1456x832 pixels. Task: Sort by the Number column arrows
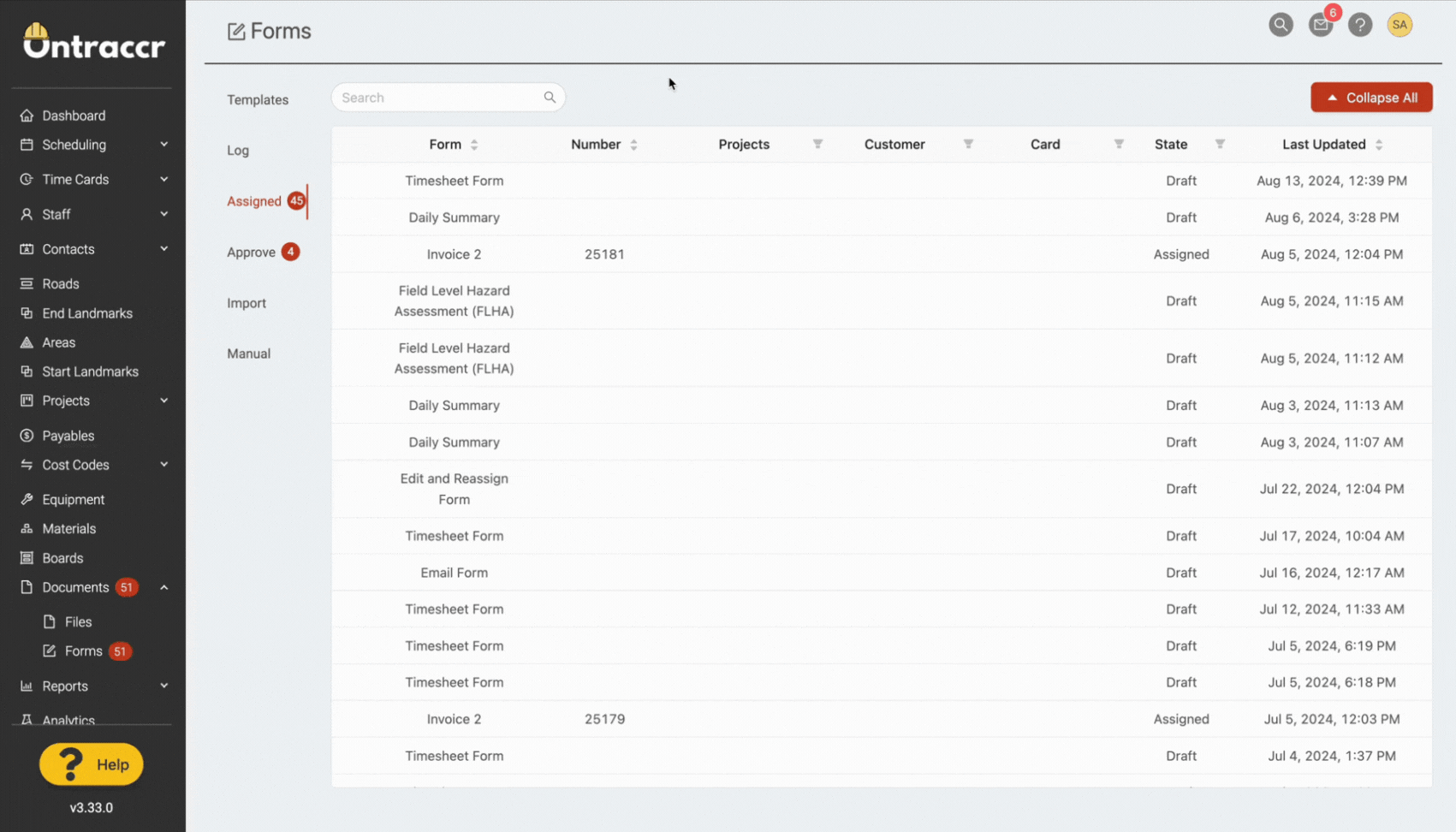click(633, 145)
